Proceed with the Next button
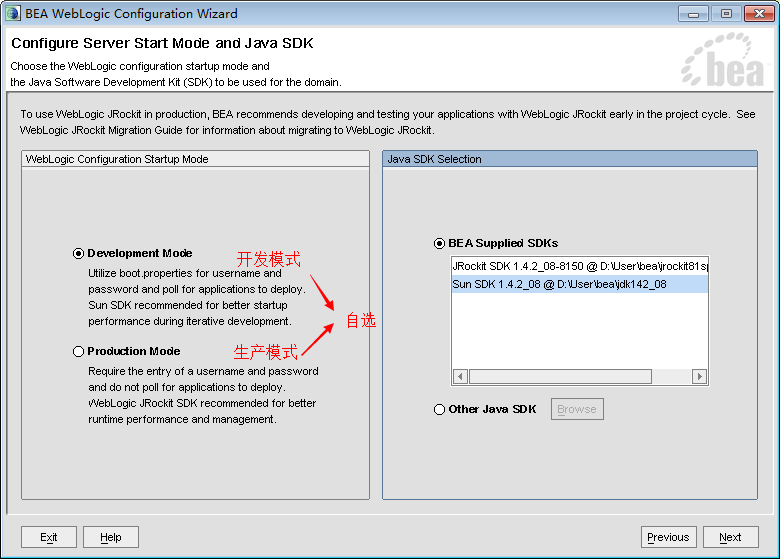Screen dimensions: 780x559 click(x=730, y=537)
